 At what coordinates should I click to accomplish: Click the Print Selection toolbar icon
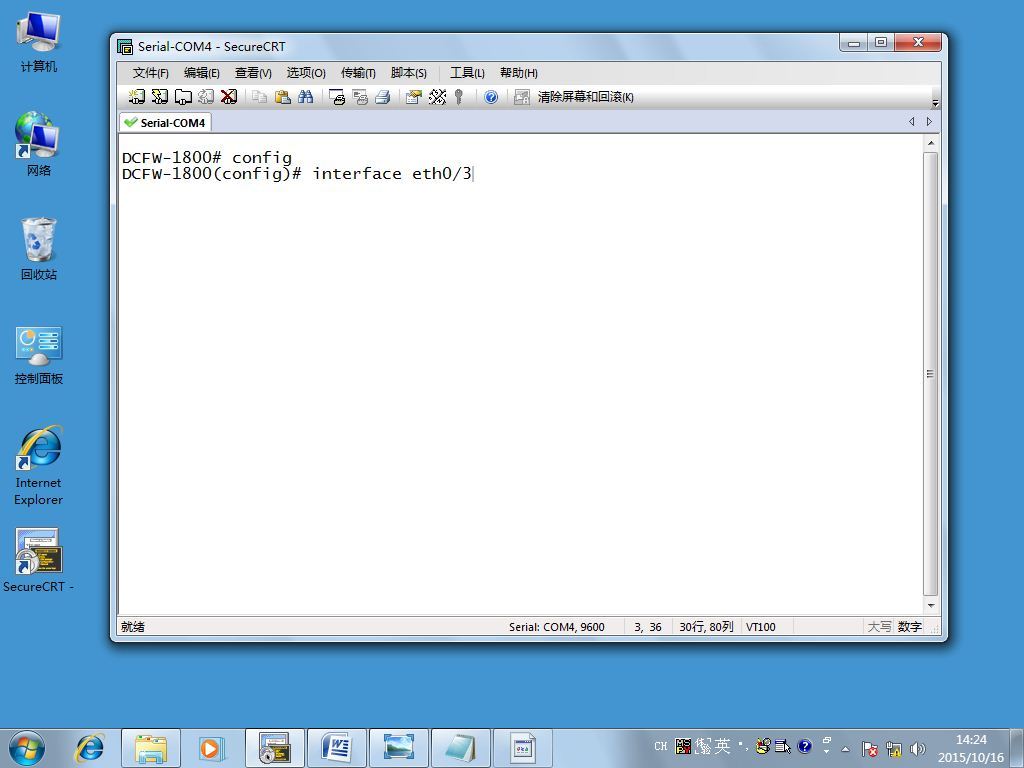tap(360, 97)
